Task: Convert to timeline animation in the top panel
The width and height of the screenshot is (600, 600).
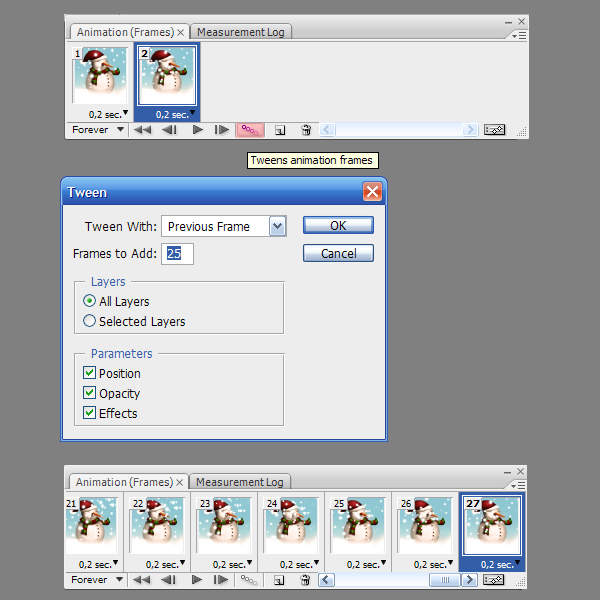Action: pos(494,130)
